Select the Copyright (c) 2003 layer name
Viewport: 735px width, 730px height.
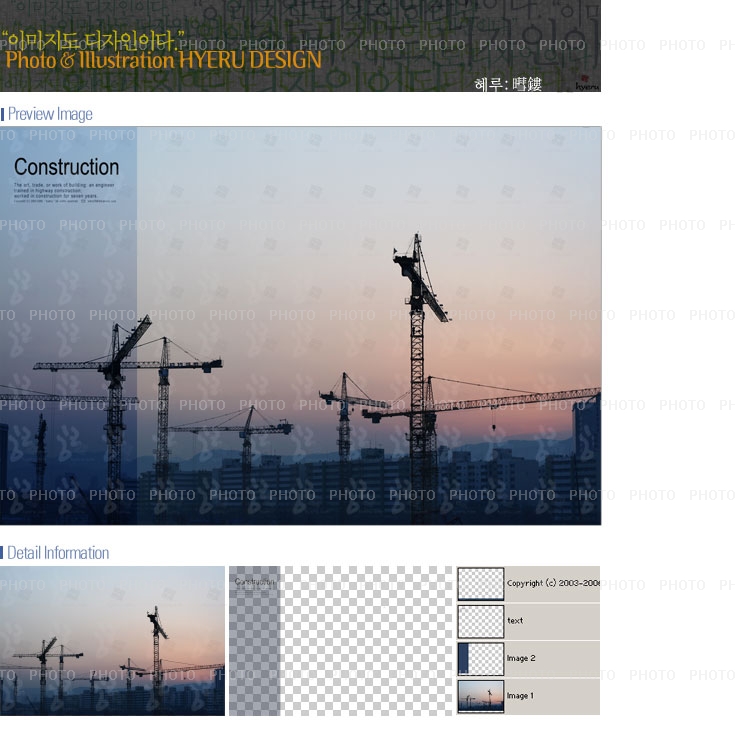click(x=552, y=584)
